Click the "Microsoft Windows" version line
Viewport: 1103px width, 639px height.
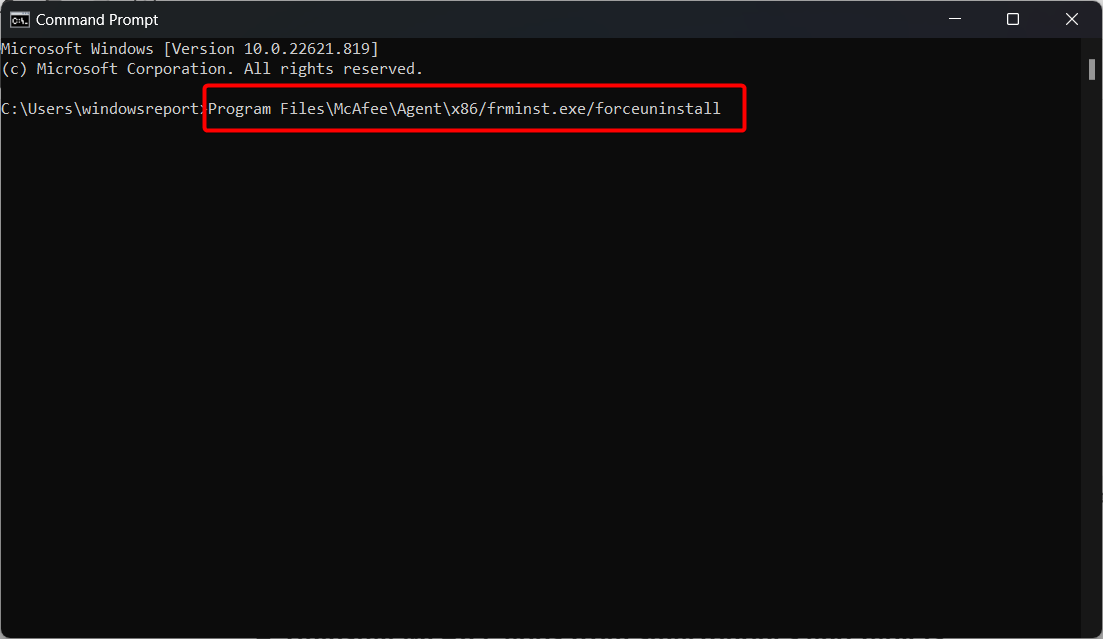click(190, 49)
